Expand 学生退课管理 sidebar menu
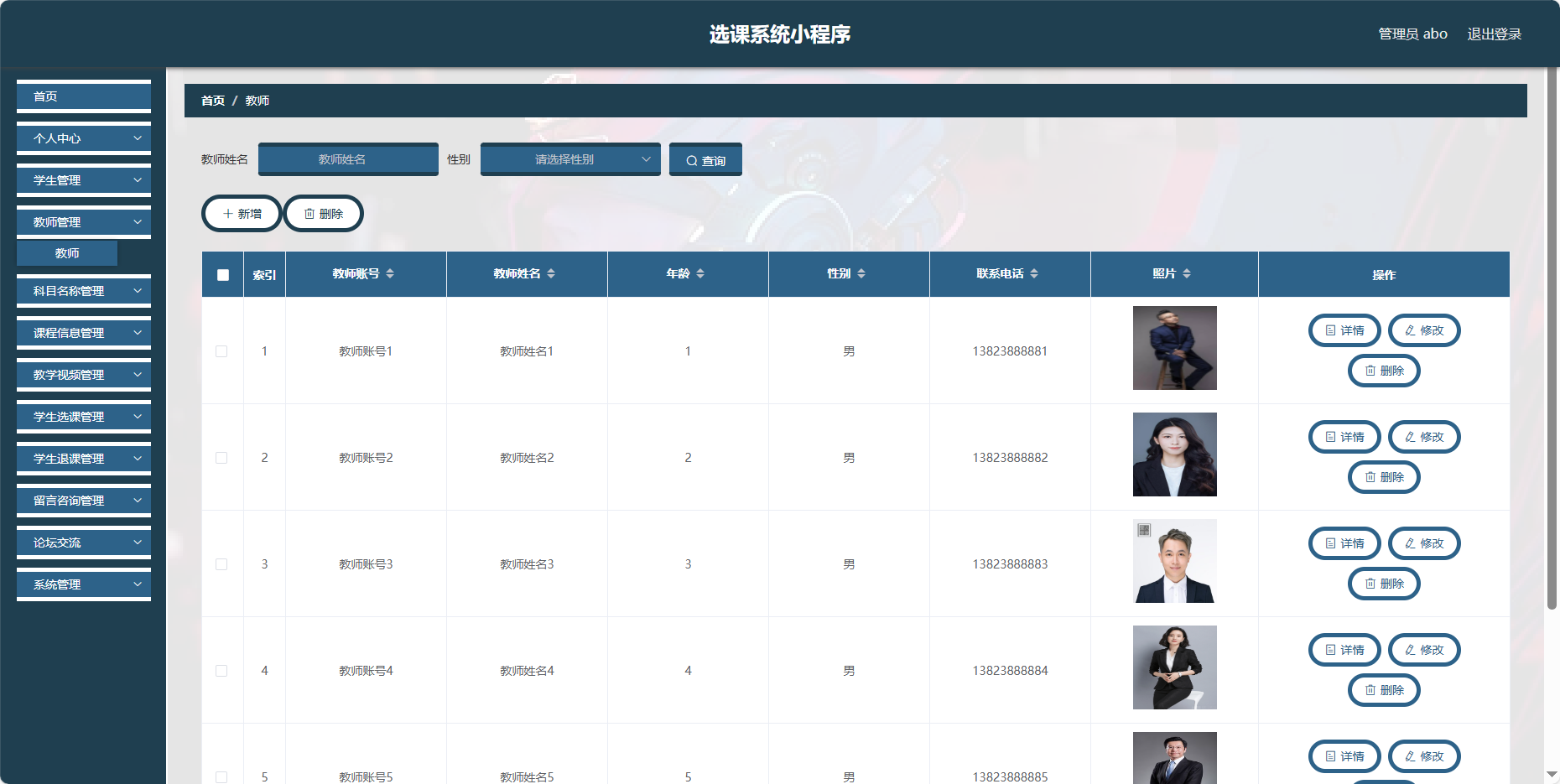The height and width of the screenshot is (784, 1560). point(84,459)
